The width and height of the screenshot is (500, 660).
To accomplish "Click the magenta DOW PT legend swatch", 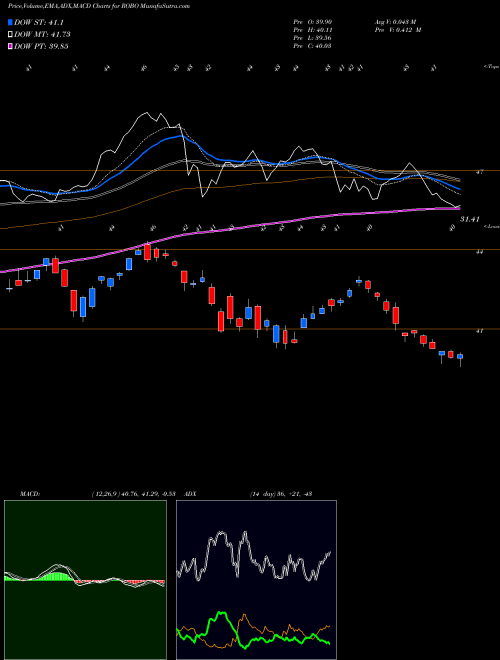I will [10, 46].
